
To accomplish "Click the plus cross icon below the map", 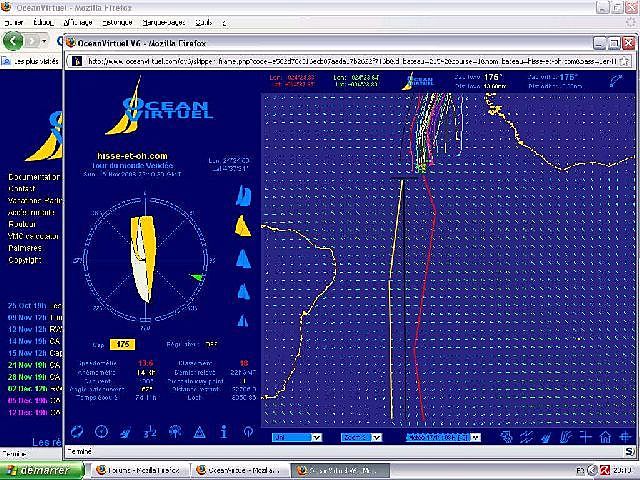I will pos(586,437).
